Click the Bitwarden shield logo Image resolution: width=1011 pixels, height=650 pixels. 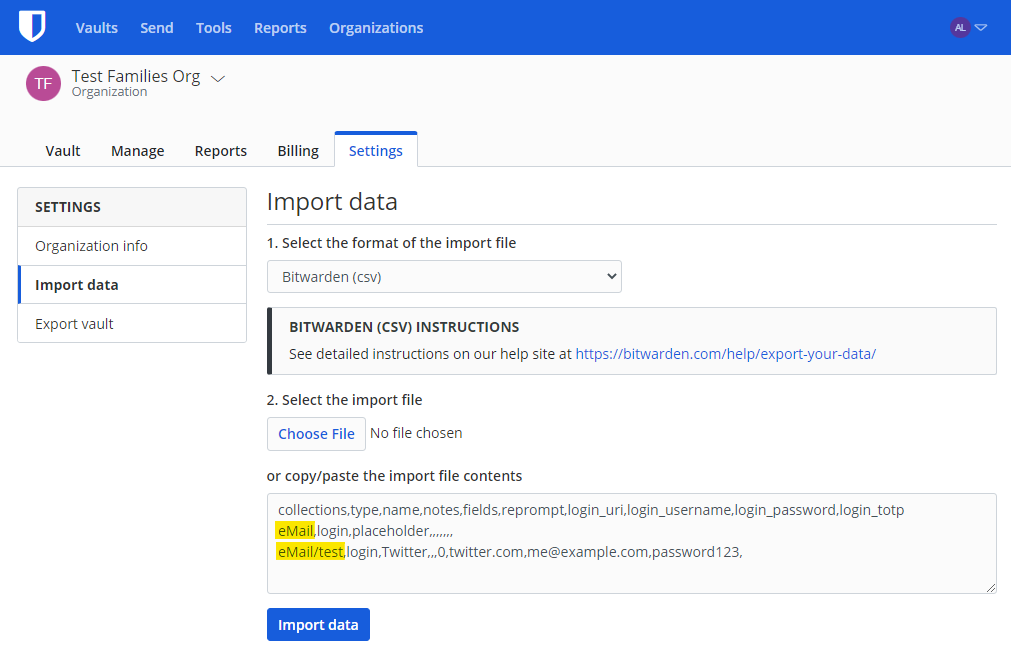click(32, 27)
